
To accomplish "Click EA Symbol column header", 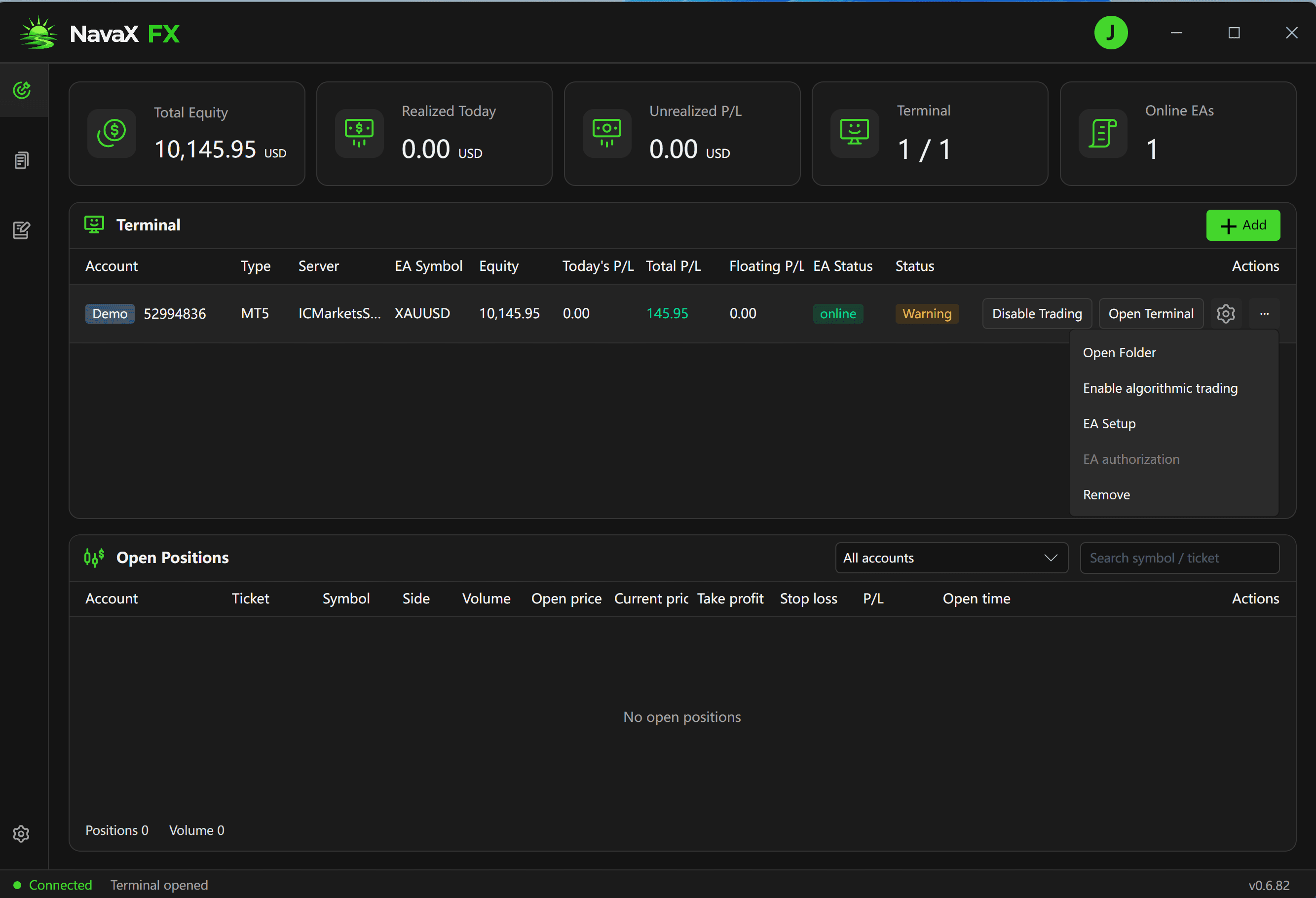I will click(x=429, y=266).
